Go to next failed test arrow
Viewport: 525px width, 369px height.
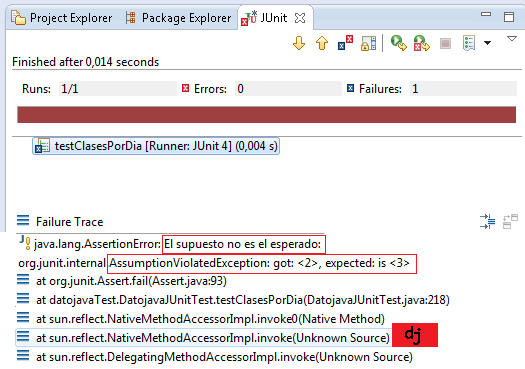point(299,43)
